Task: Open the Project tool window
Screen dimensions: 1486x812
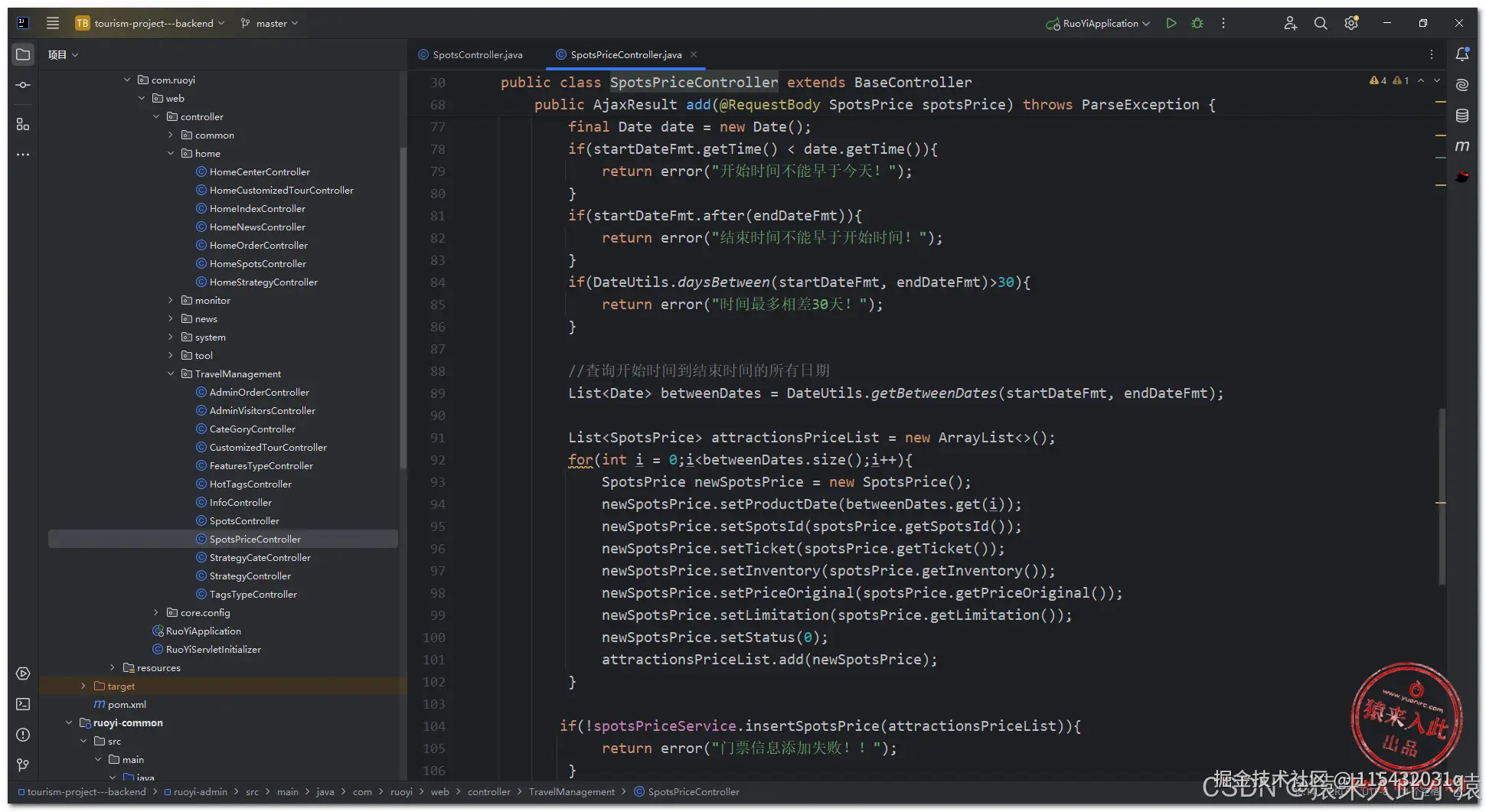Action: [23, 54]
